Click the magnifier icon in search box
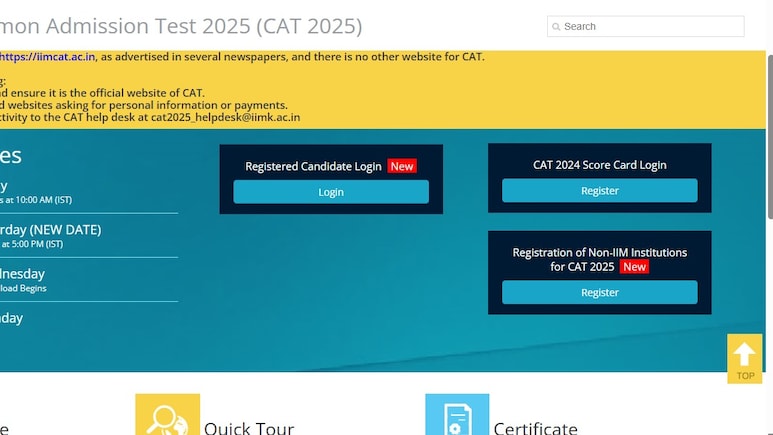The height and width of the screenshot is (435, 773). pos(556,27)
